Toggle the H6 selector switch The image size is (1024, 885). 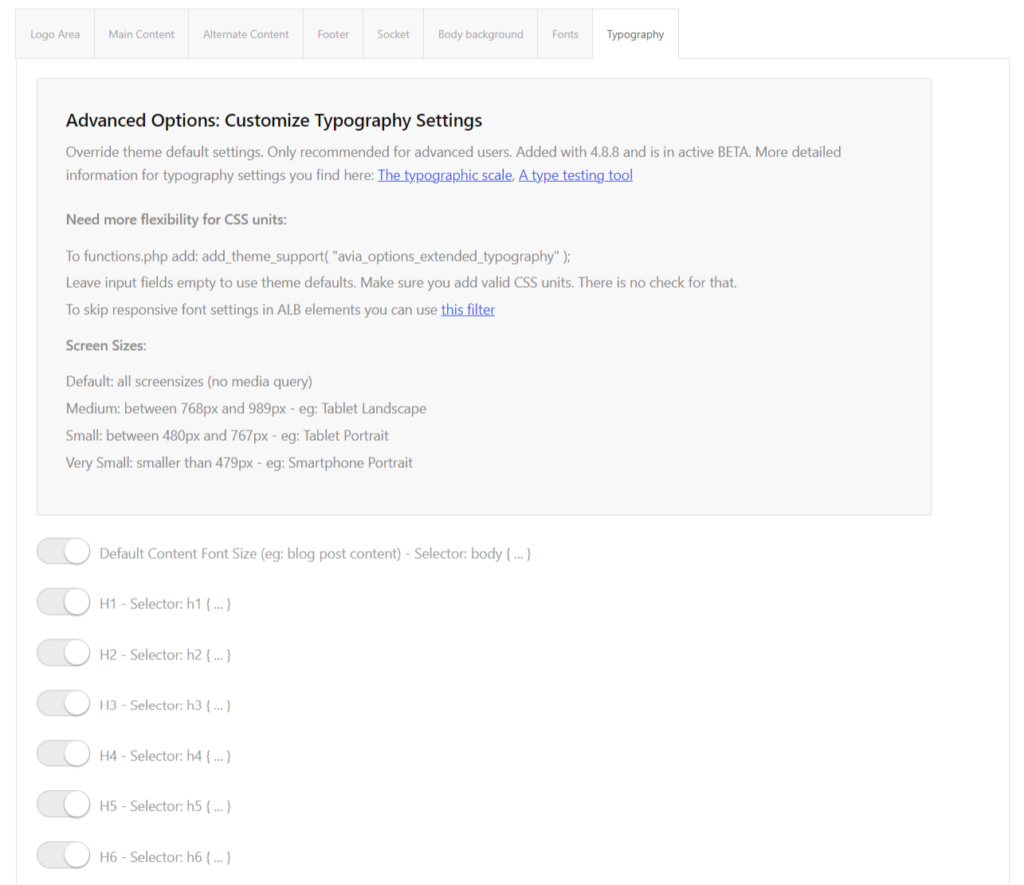click(63, 855)
